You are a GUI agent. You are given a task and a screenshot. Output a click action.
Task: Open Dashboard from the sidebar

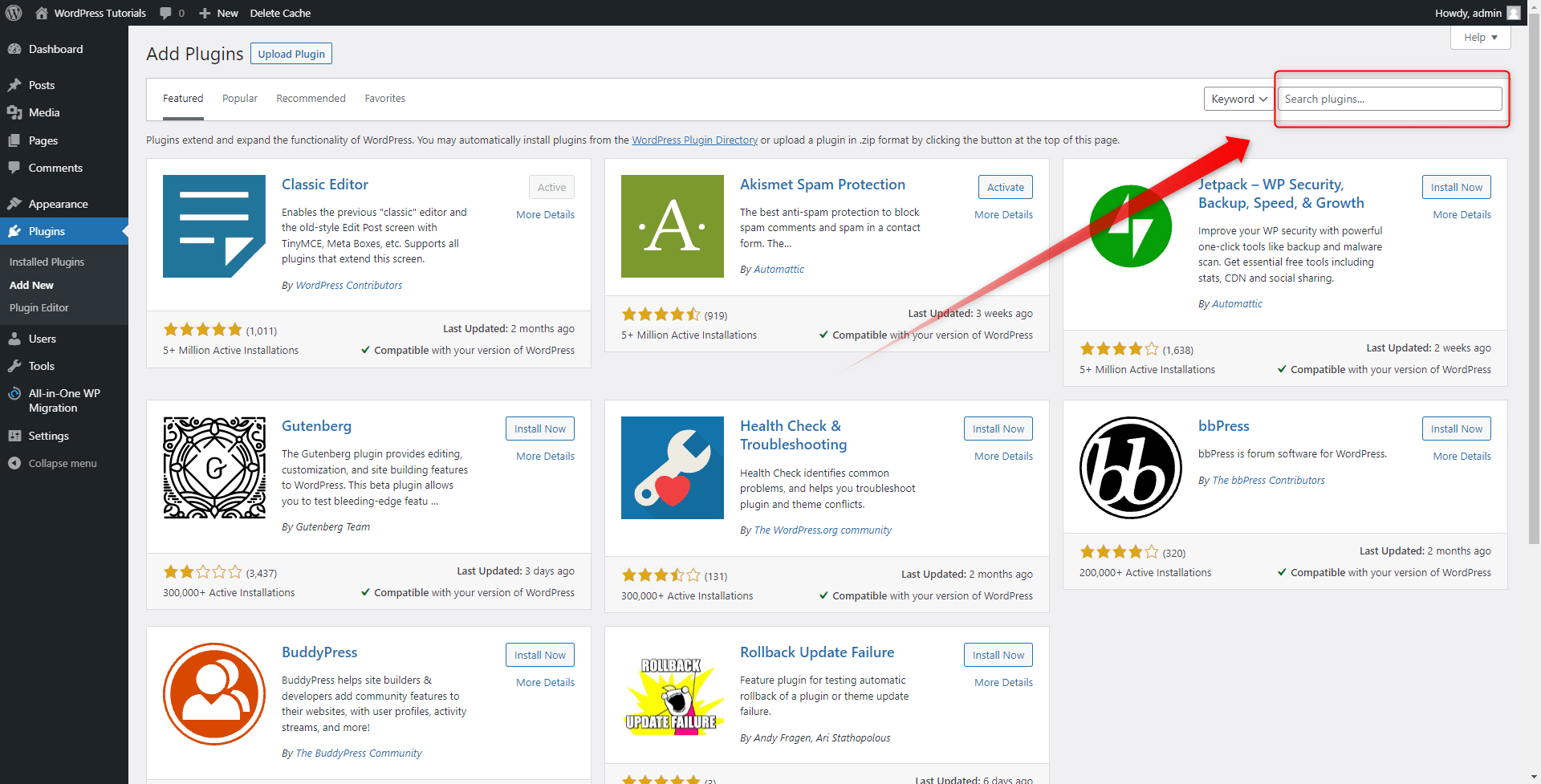[x=55, y=49]
